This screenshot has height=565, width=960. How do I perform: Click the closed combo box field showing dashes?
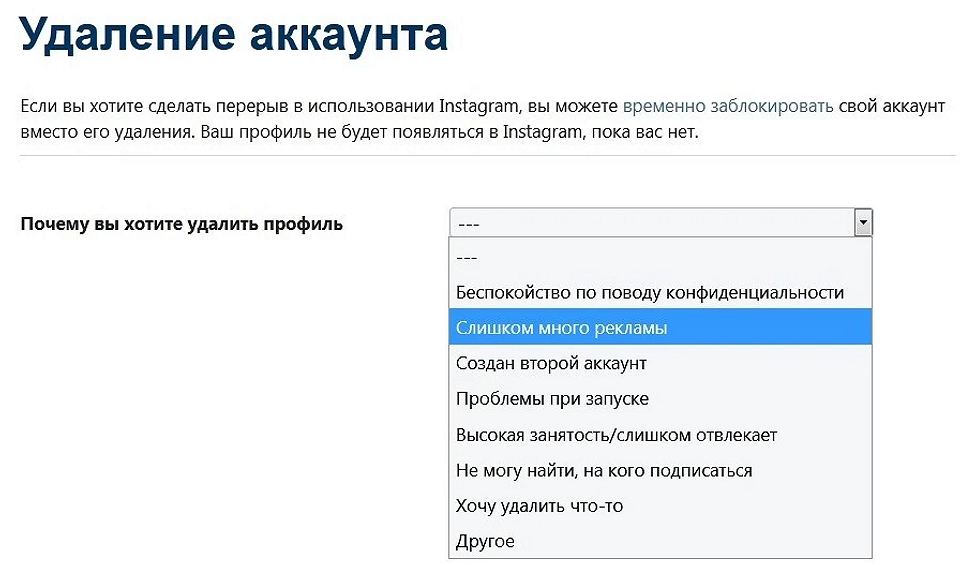(661, 223)
